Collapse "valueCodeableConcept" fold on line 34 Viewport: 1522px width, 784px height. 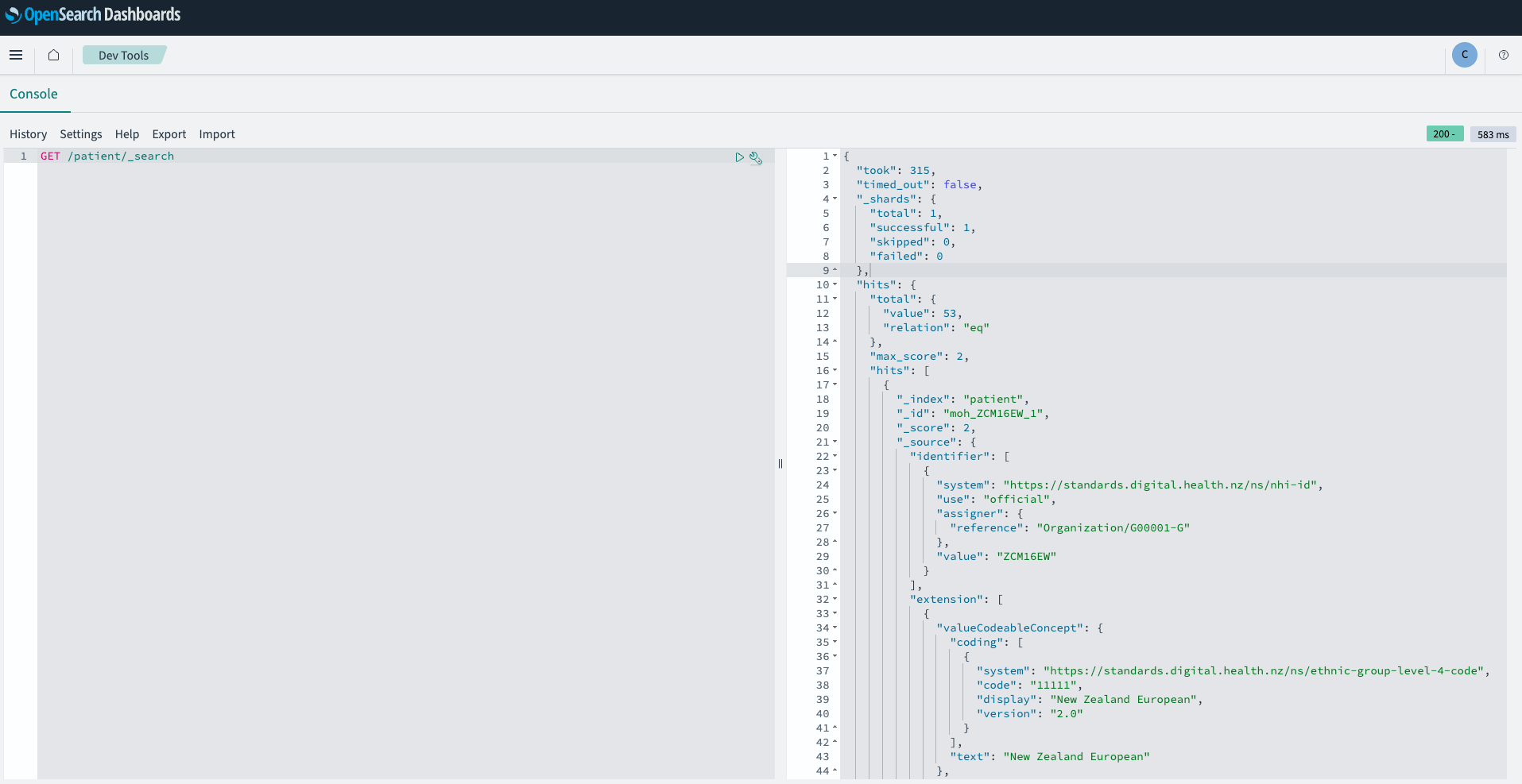click(x=835, y=628)
